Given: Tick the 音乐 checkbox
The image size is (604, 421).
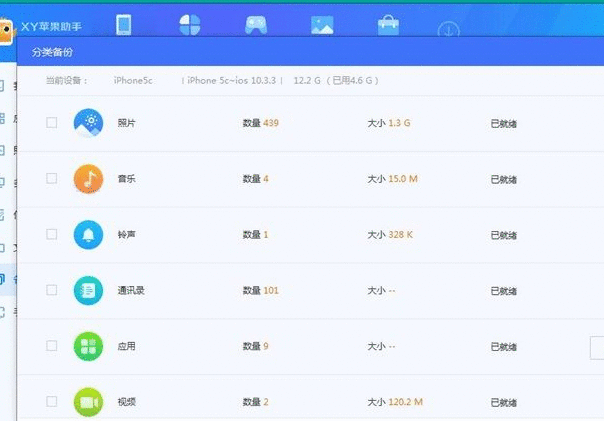Looking at the screenshot, I should click(x=52, y=178).
